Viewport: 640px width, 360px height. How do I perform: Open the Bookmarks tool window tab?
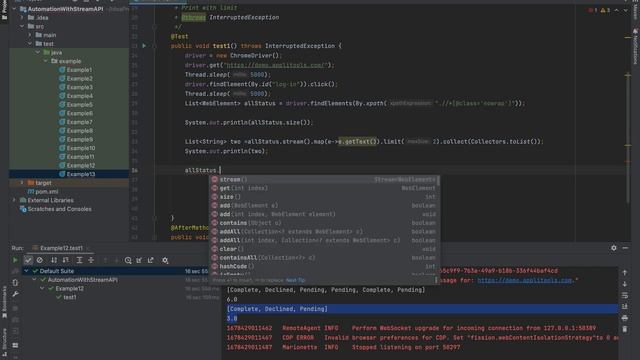coord(4,302)
